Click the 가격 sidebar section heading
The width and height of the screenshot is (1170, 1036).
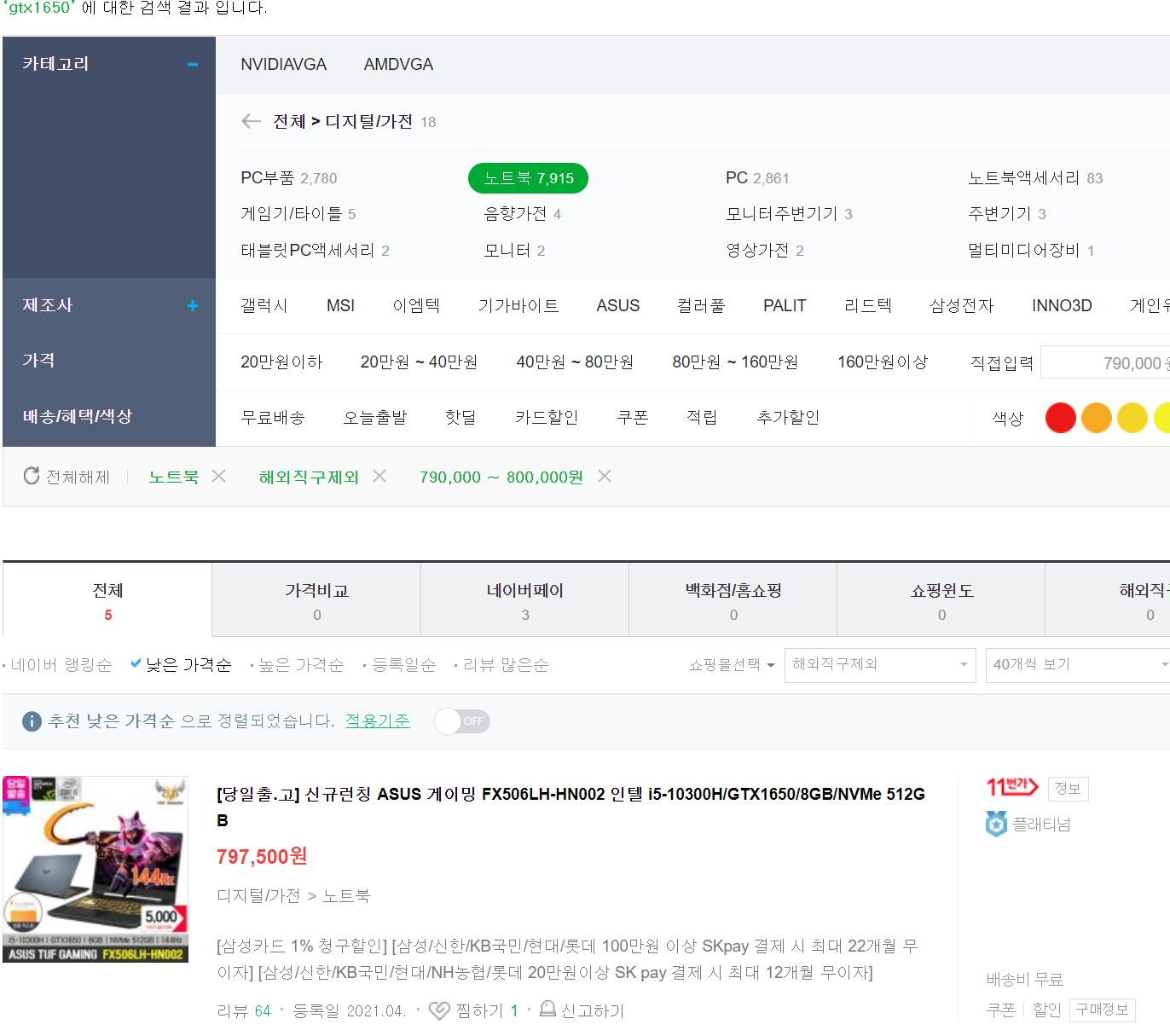(x=38, y=361)
